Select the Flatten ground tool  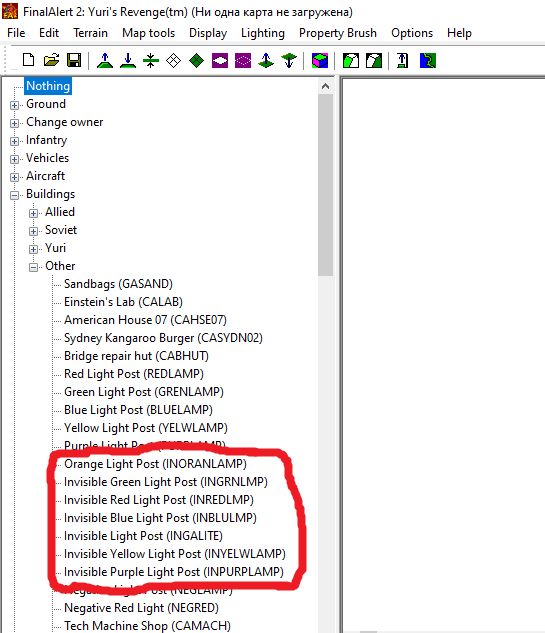click(x=151, y=61)
